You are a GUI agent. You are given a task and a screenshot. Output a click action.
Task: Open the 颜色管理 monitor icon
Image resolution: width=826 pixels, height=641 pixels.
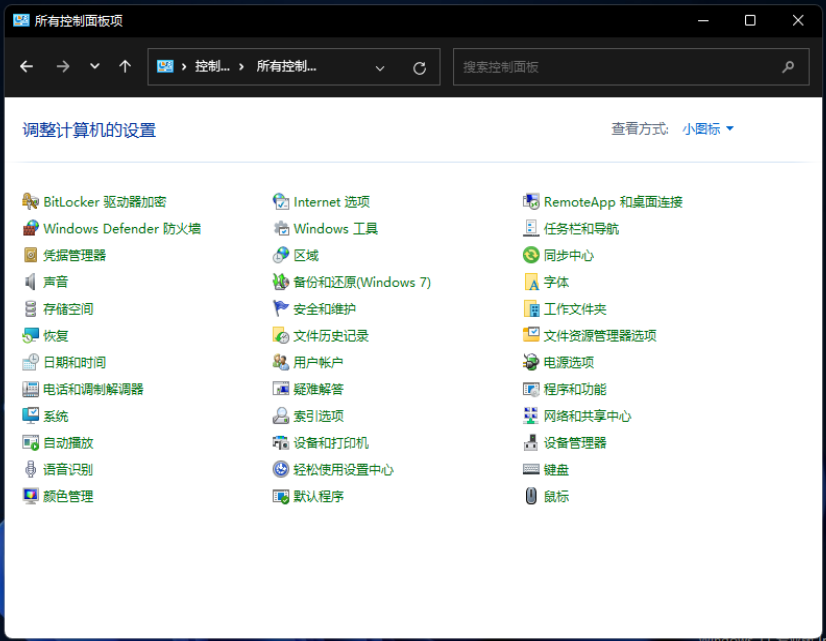31,496
